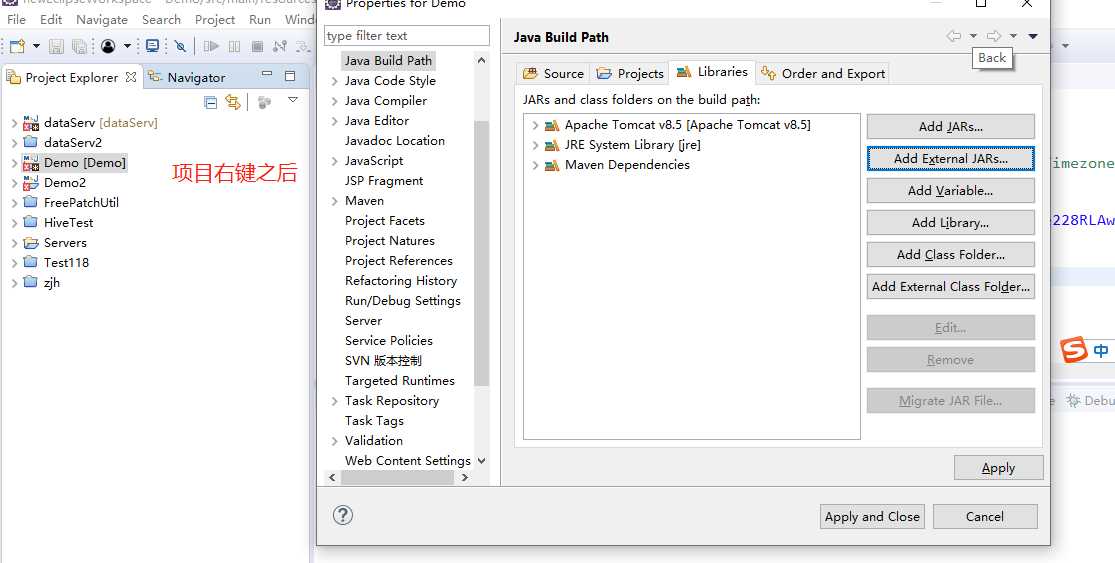Switch to the Order and Export tab
The image size is (1115, 563).
pyautogui.click(x=823, y=73)
